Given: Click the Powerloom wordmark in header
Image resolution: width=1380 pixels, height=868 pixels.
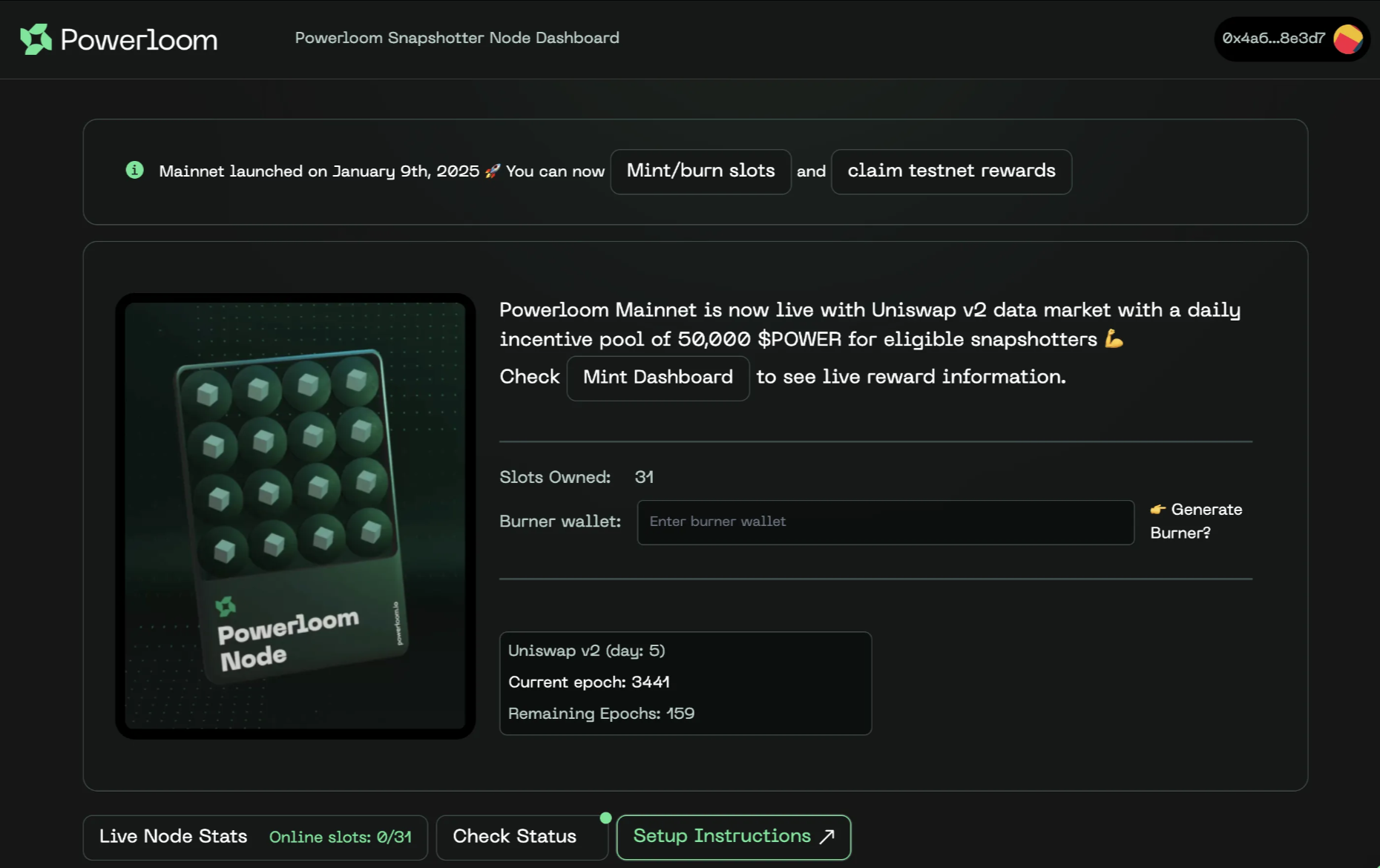Looking at the screenshot, I should (x=139, y=39).
